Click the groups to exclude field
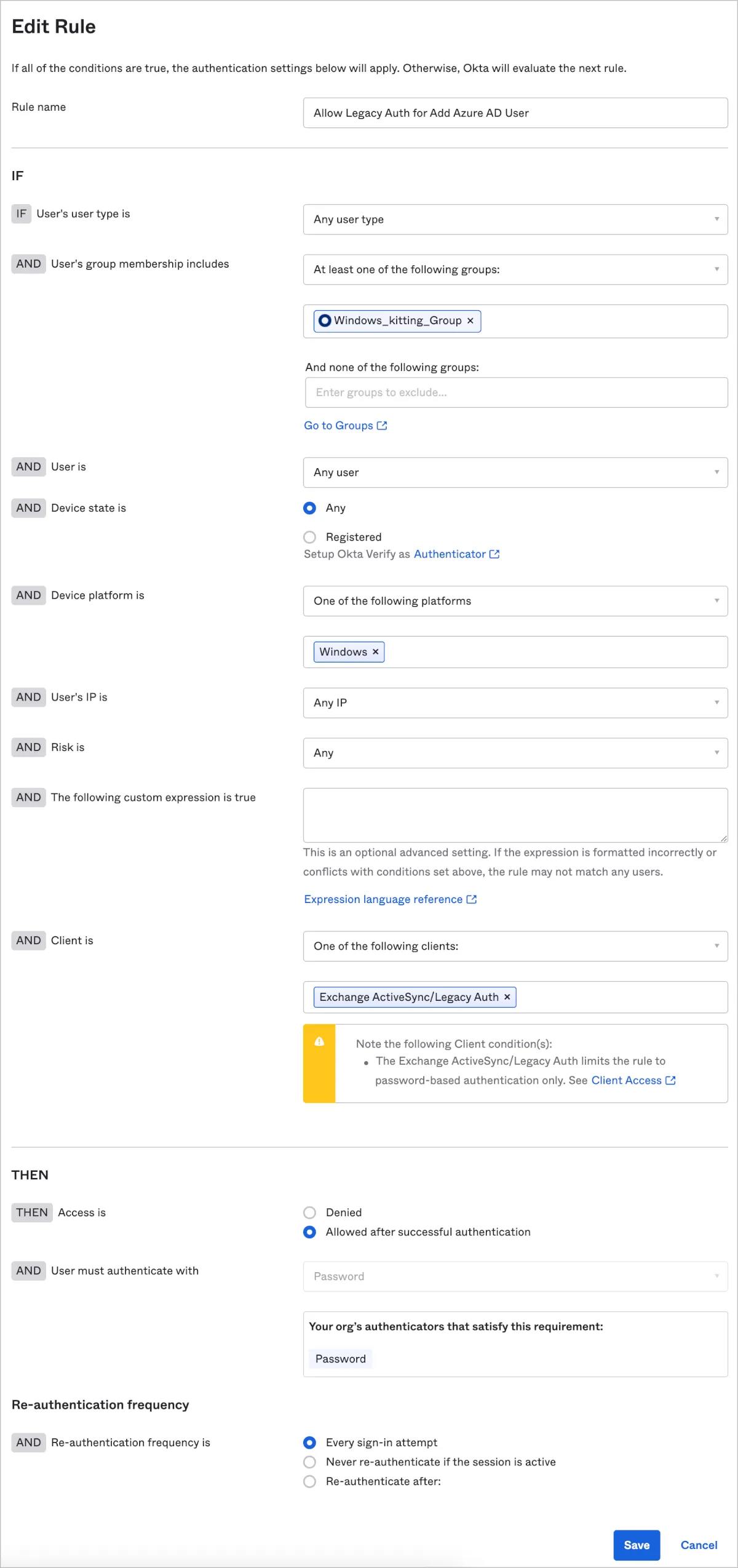 tap(517, 392)
